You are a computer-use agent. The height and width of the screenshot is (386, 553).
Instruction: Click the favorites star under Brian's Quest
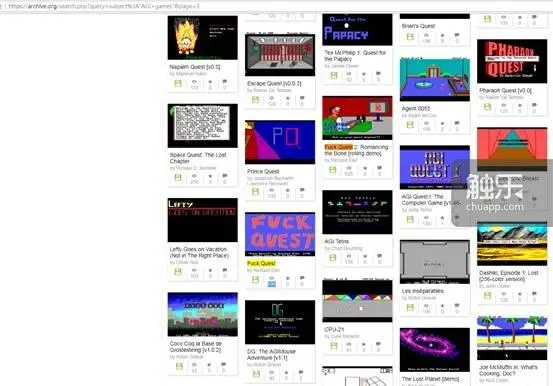point(442,35)
